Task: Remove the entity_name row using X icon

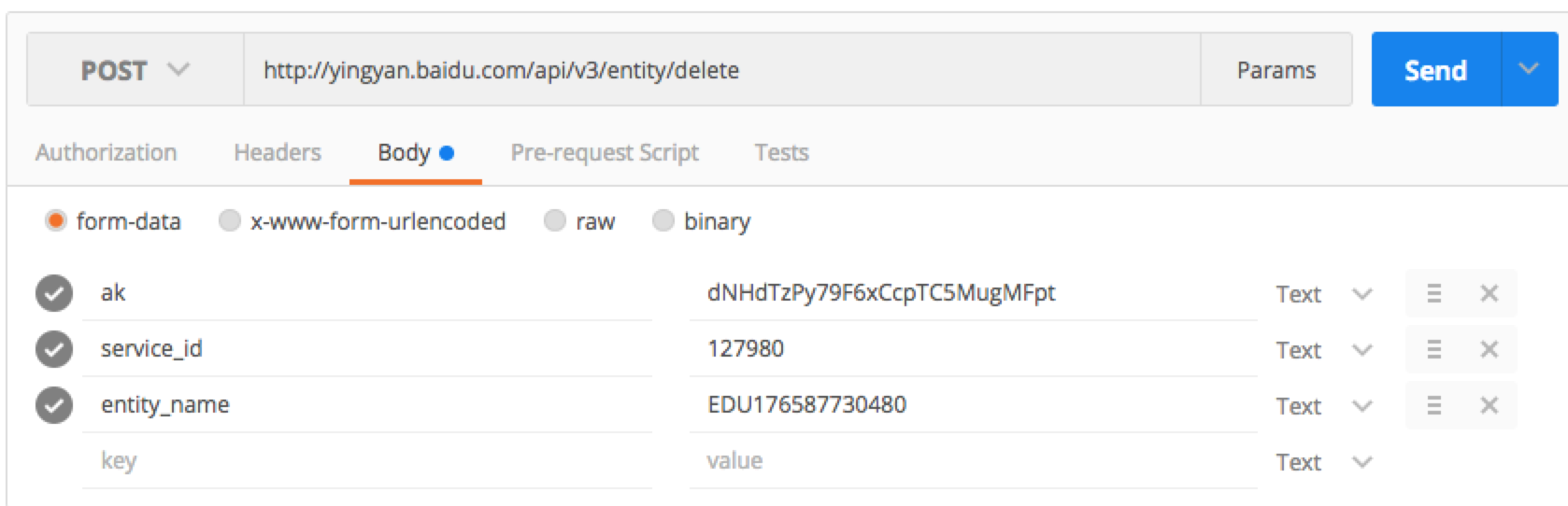Action: coord(1489,405)
